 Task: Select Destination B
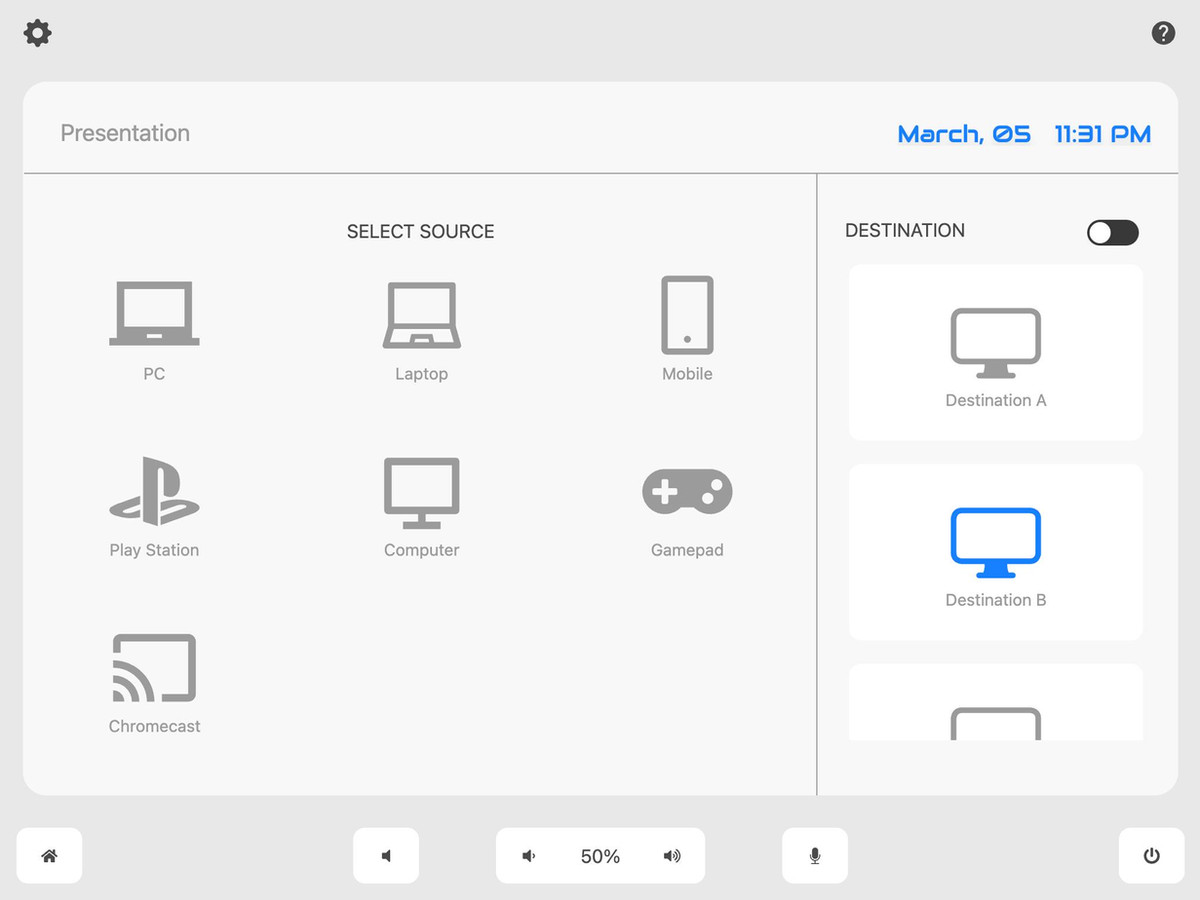[x=995, y=551]
